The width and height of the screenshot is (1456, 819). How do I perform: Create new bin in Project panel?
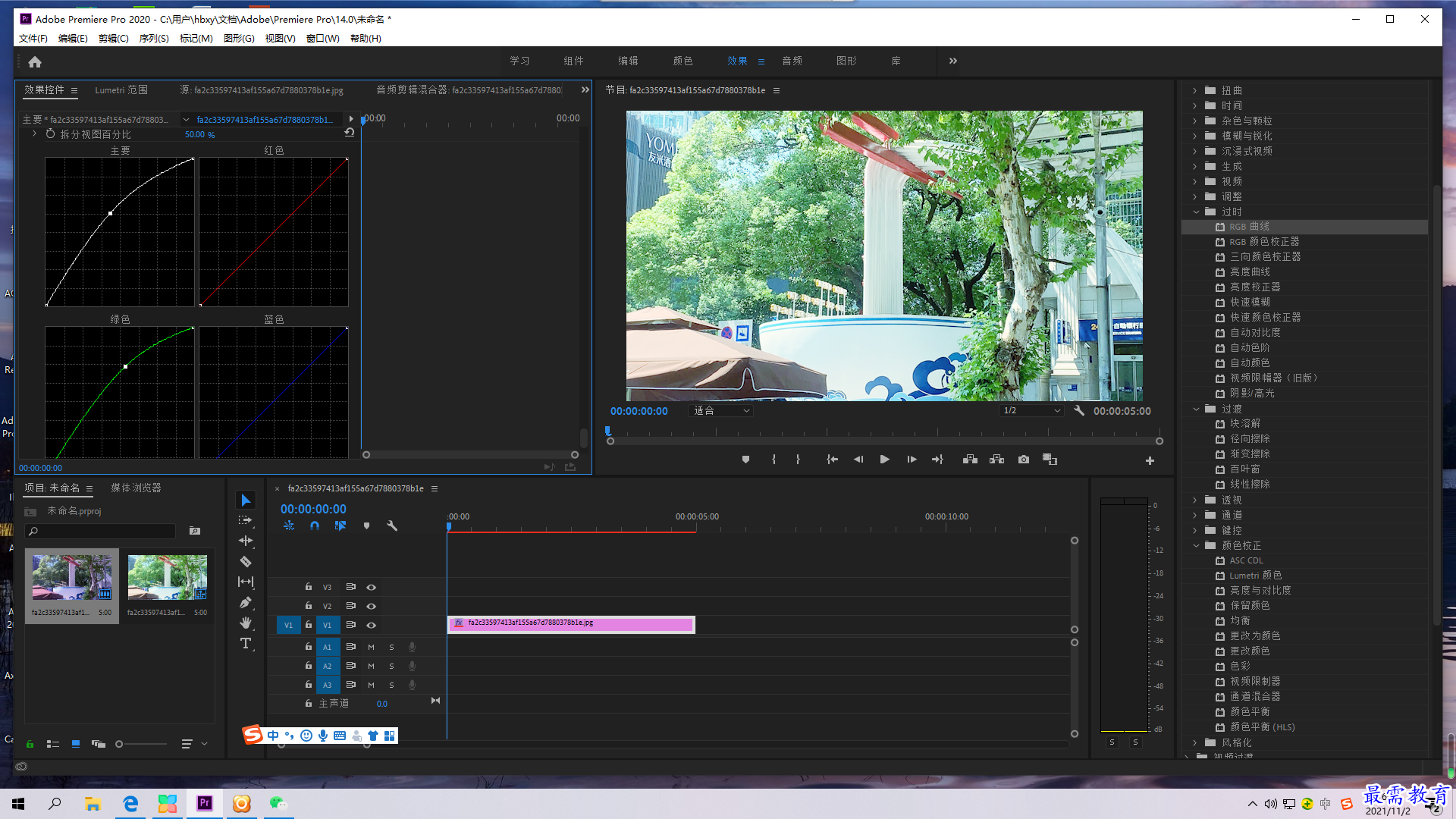point(195,531)
